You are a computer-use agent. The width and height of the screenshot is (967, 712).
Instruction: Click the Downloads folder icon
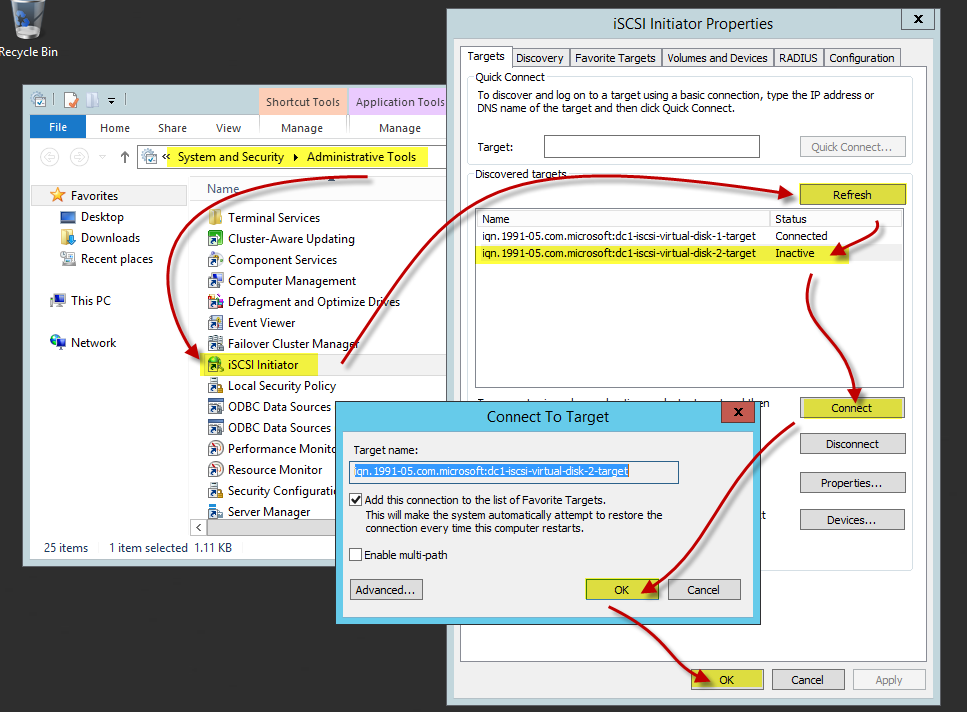click(x=68, y=238)
